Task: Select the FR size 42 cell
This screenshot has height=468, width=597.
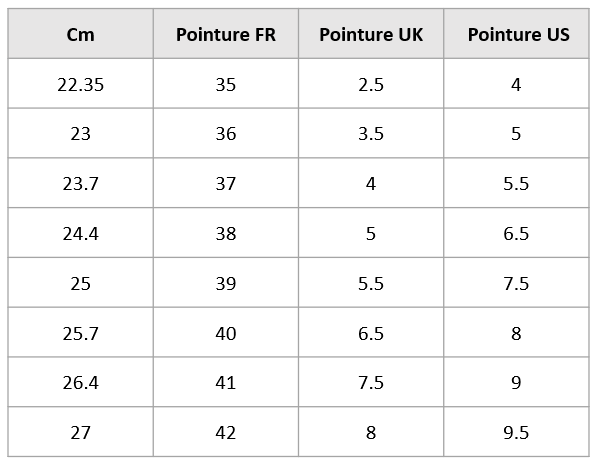Action: (226, 432)
